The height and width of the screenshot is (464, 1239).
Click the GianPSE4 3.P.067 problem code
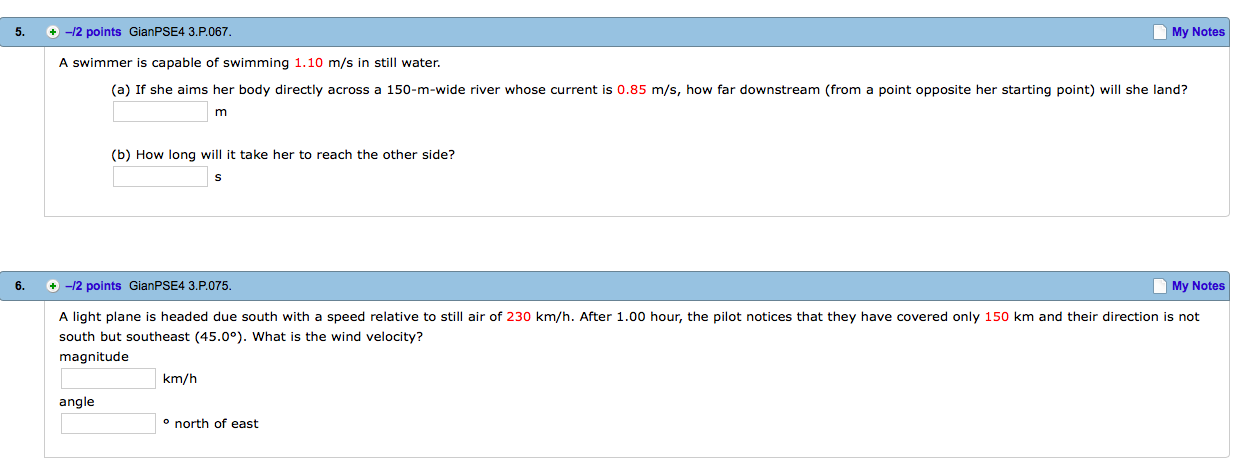[x=180, y=32]
